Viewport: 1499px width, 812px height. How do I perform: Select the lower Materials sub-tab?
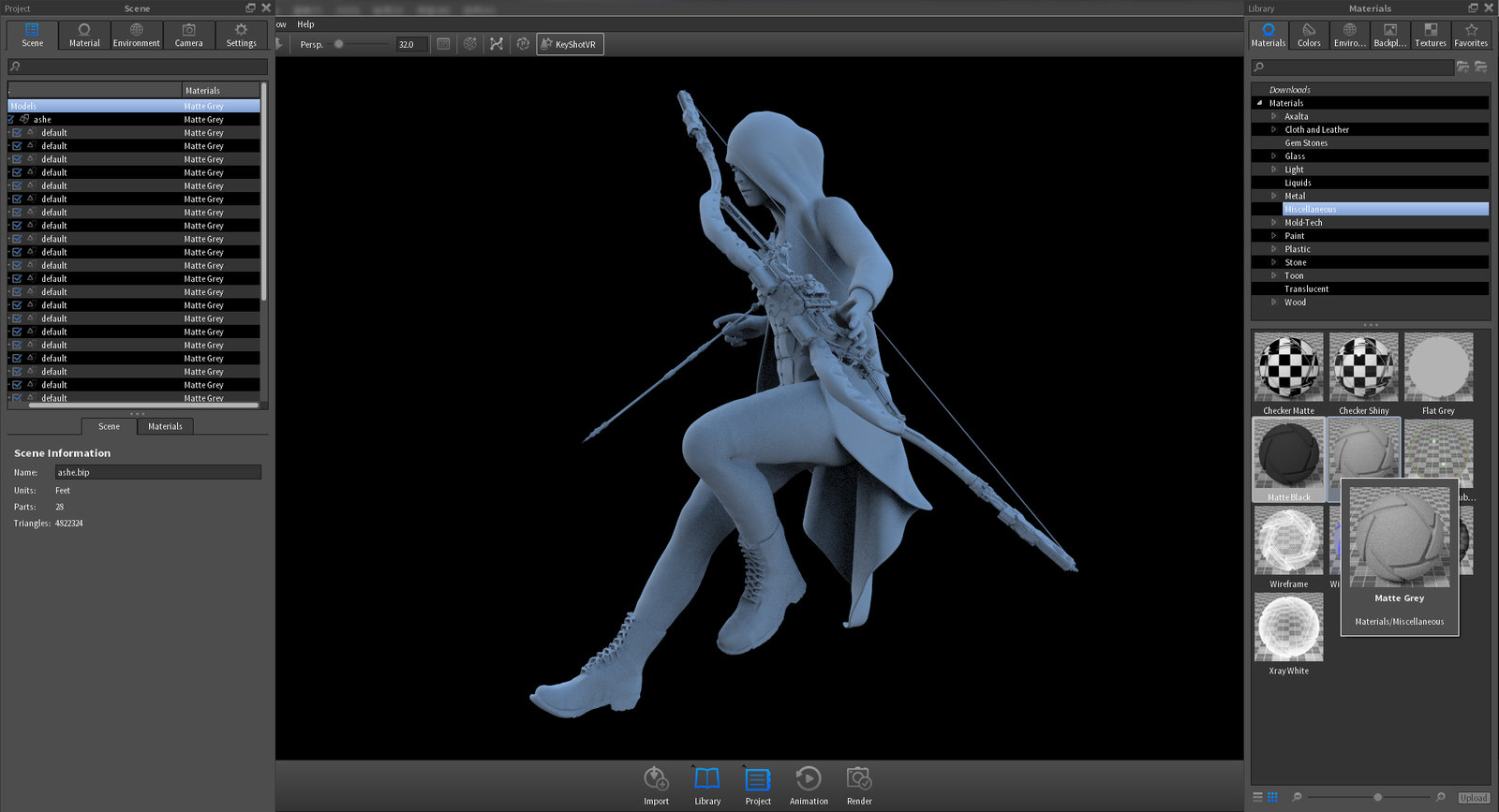165,426
